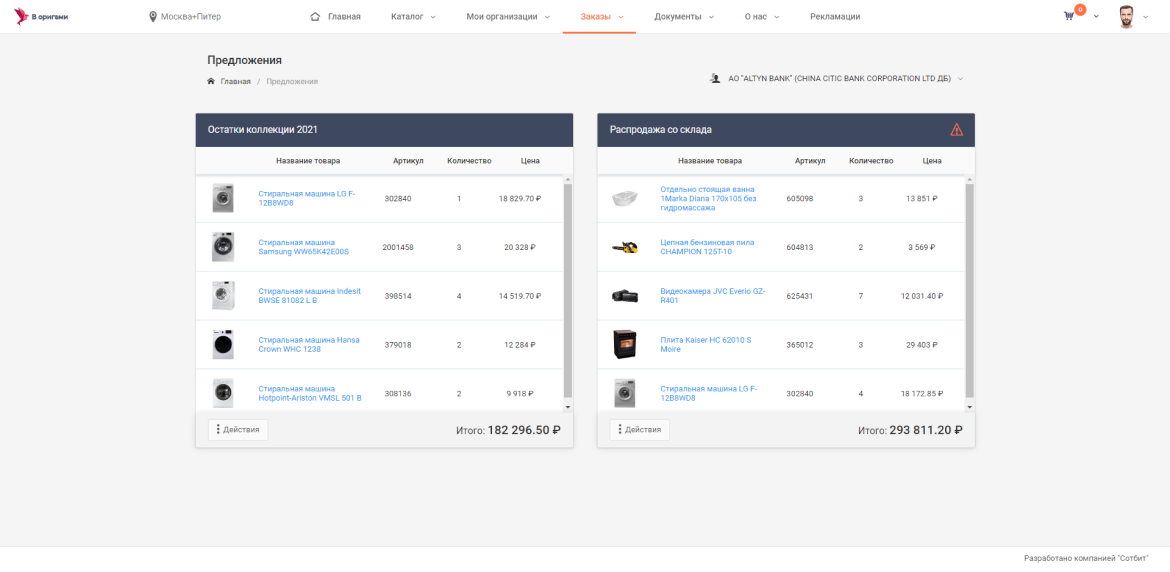
Task: Click the home icon beside Главная menu item
Action: coord(315,16)
